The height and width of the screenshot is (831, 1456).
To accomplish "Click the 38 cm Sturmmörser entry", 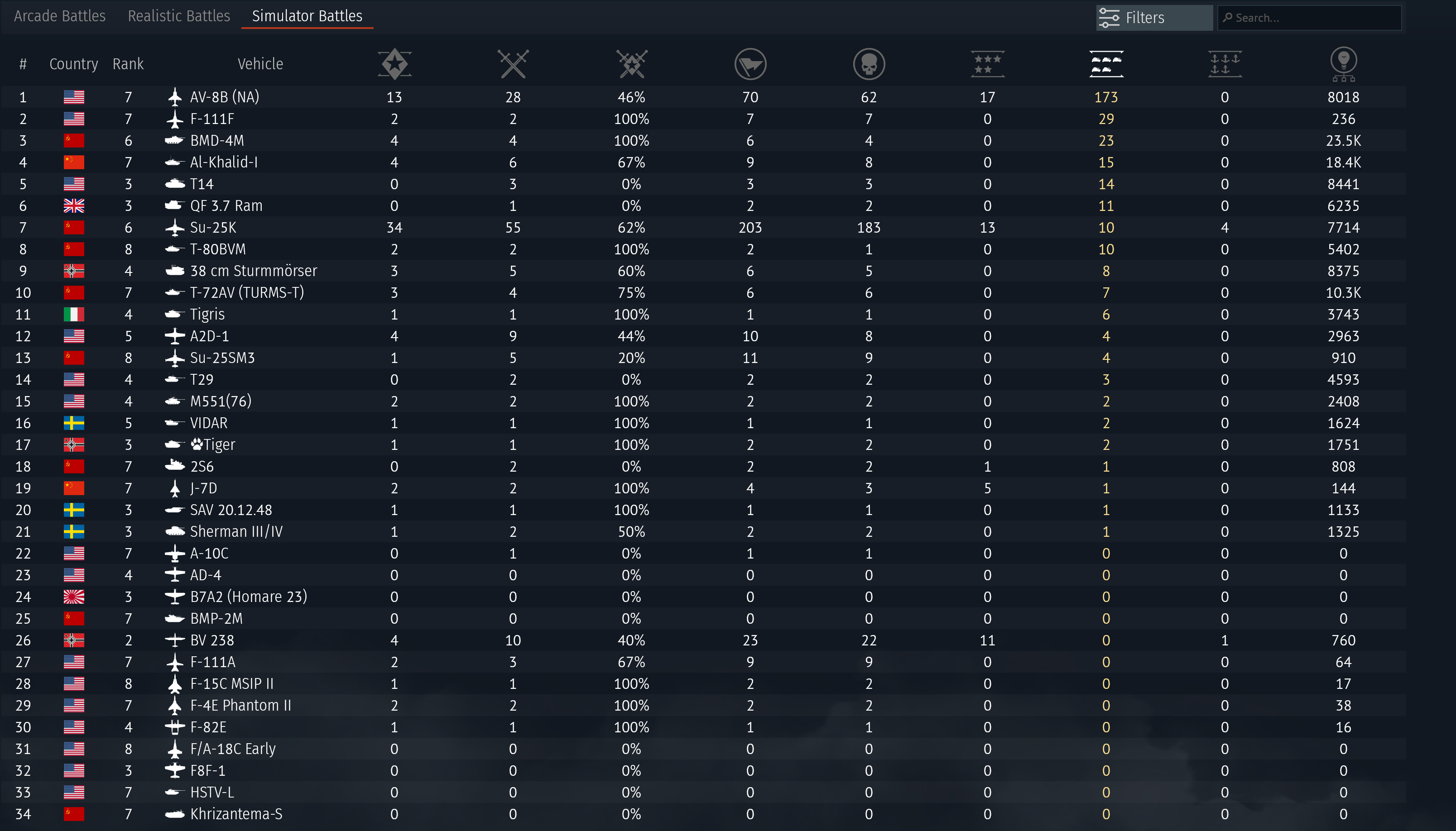I will click(x=253, y=271).
